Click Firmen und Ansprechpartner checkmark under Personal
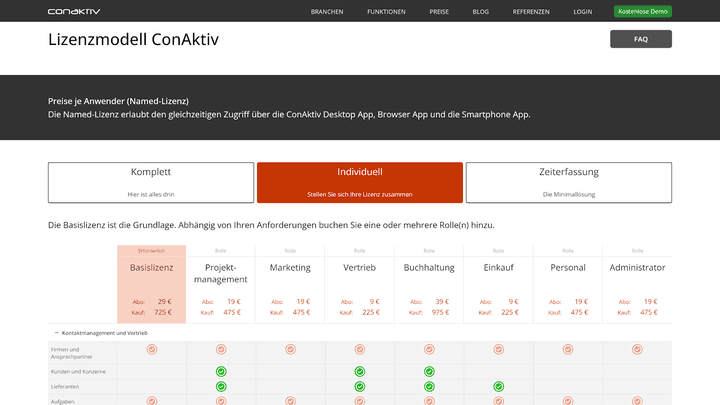 tap(568, 349)
